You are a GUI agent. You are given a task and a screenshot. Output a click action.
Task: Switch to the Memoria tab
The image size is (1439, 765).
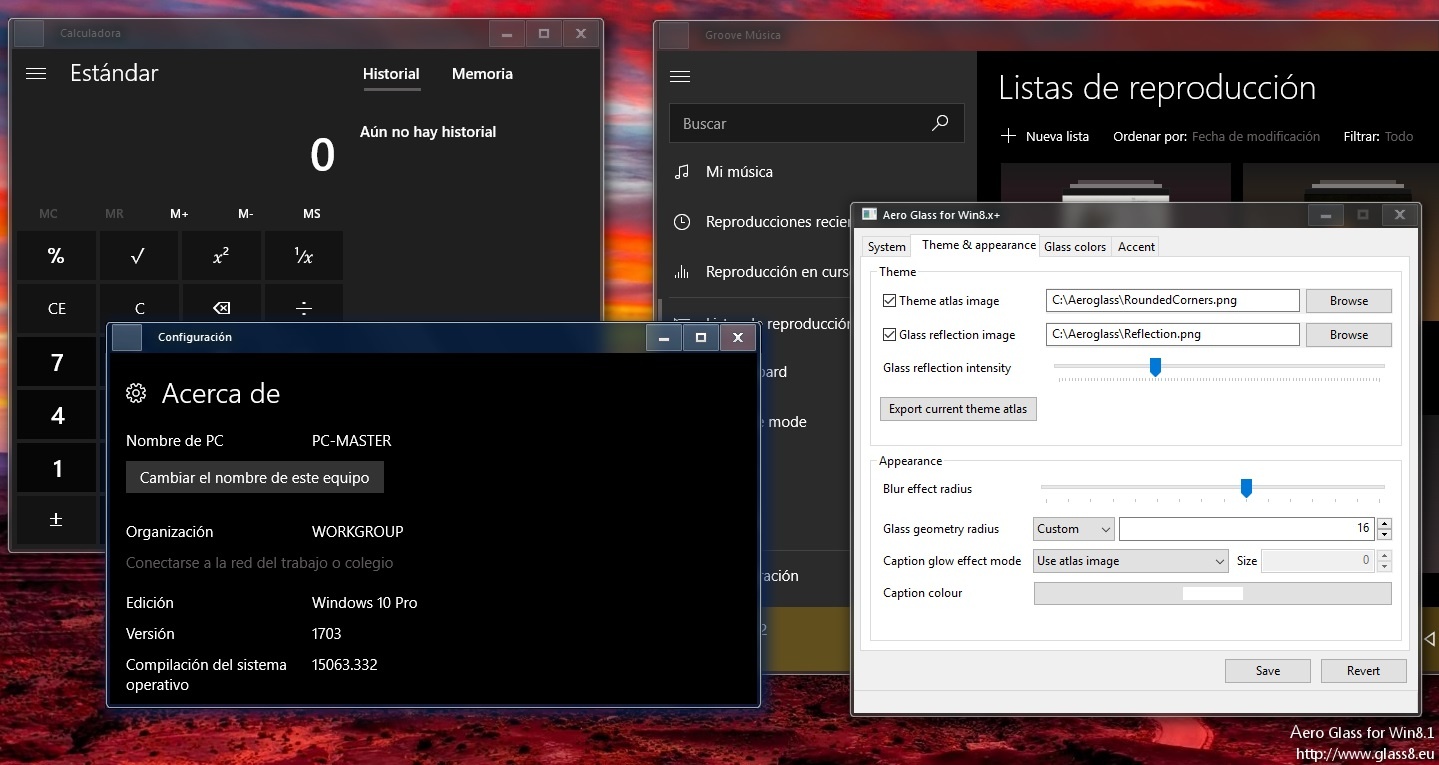tap(482, 74)
